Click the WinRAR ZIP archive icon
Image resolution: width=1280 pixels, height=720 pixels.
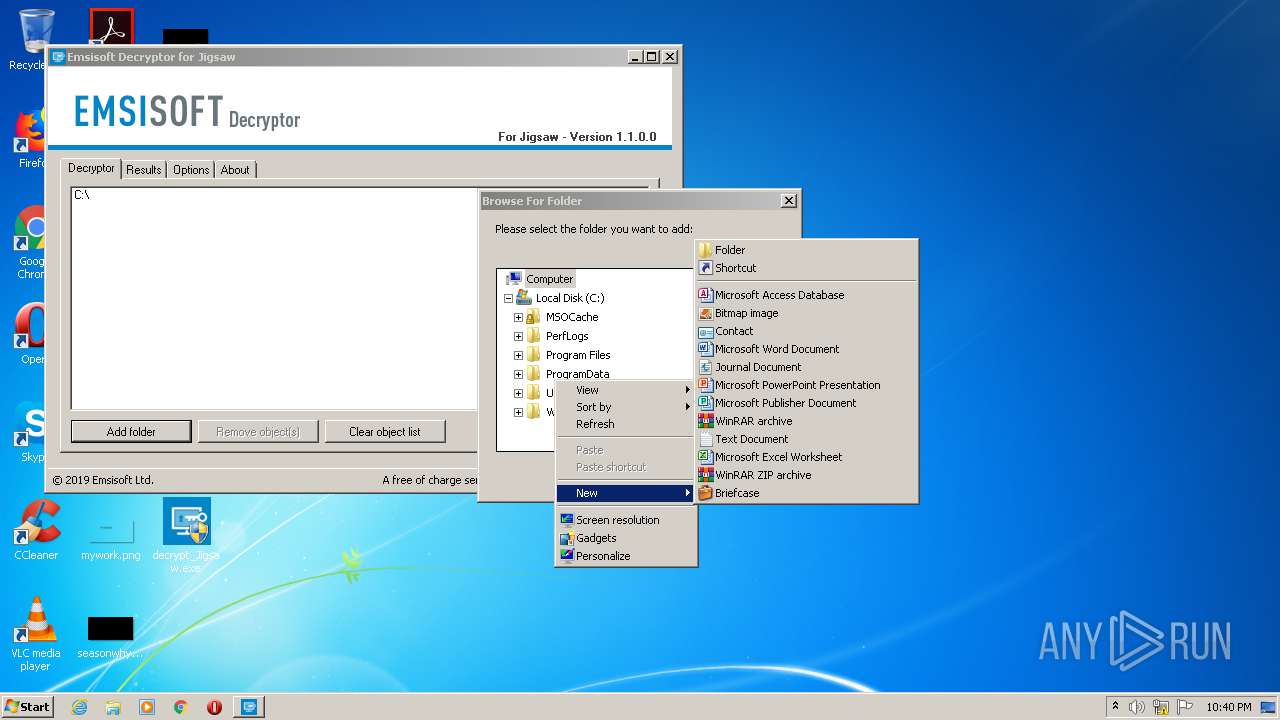705,475
